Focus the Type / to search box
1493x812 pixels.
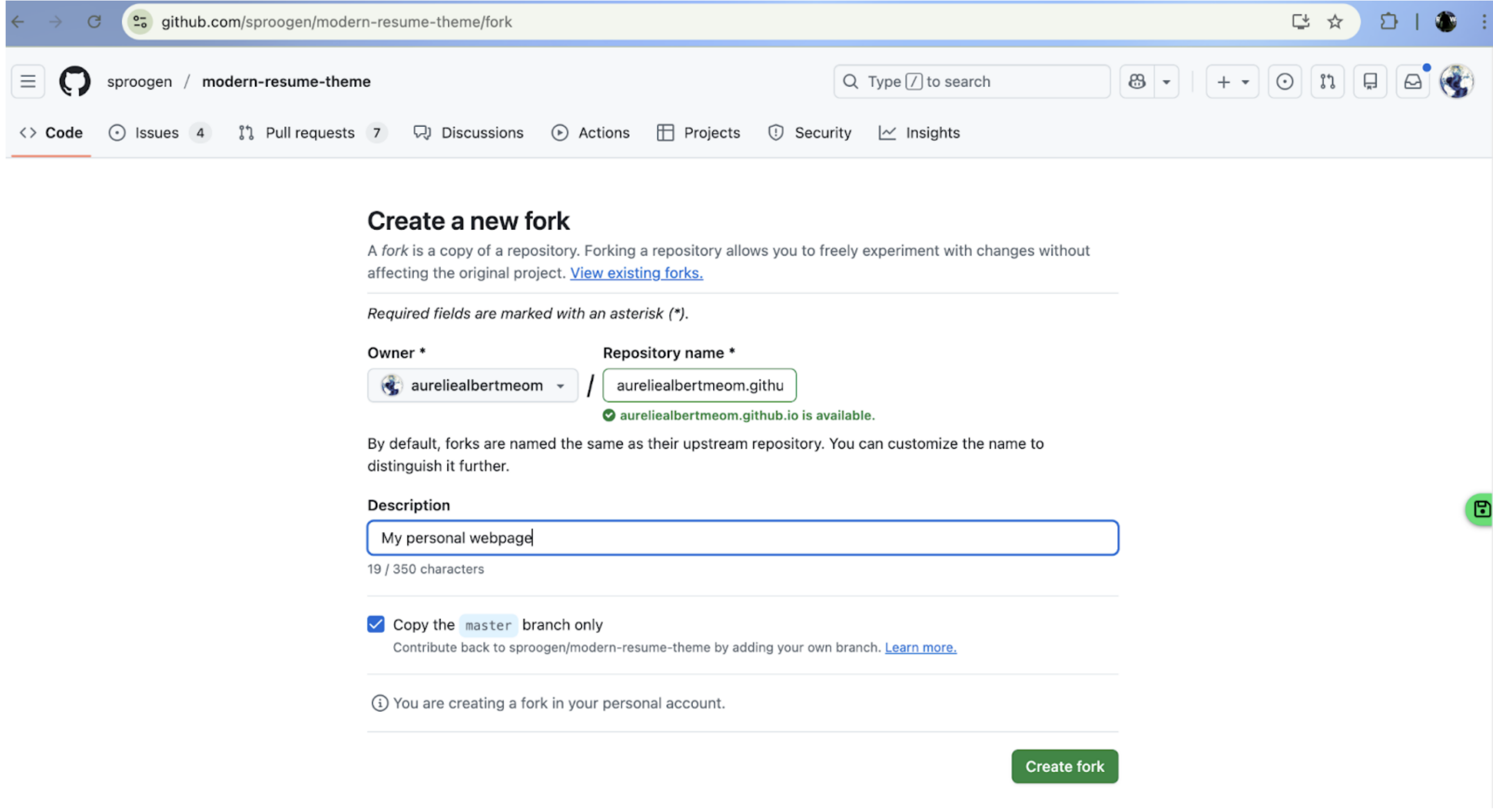(971, 81)
